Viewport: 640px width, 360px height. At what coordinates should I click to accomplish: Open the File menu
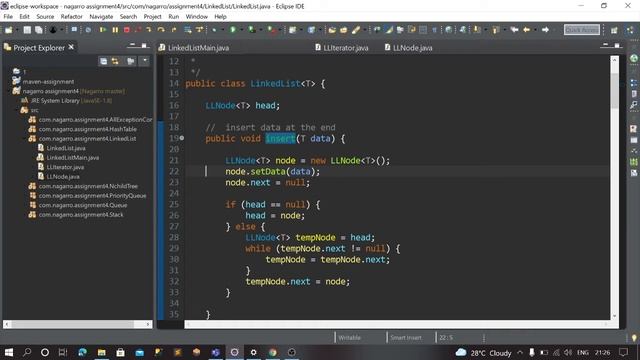point(8,17)
